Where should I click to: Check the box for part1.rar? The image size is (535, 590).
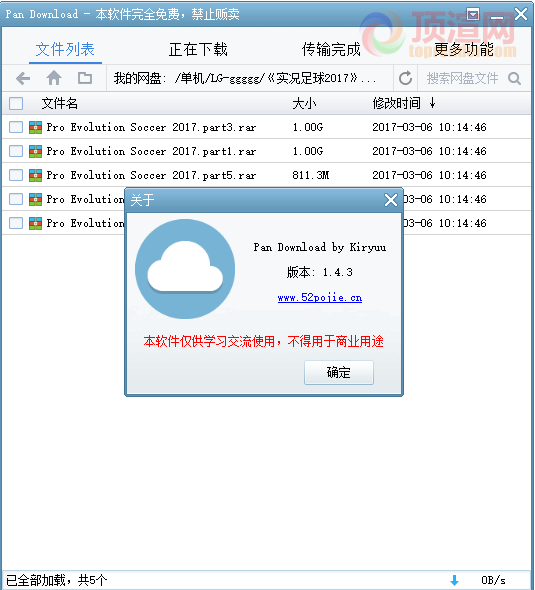pyautogui.click(x=16, y=151)
